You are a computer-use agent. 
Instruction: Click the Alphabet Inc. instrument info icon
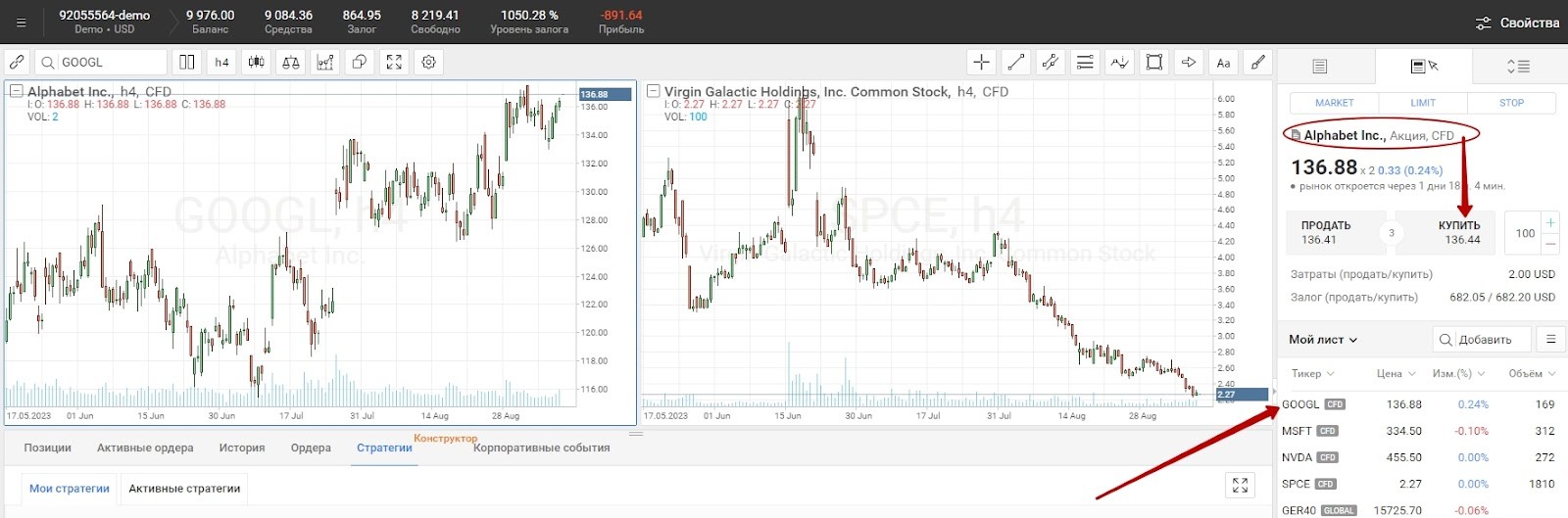tap(1296, 136)
